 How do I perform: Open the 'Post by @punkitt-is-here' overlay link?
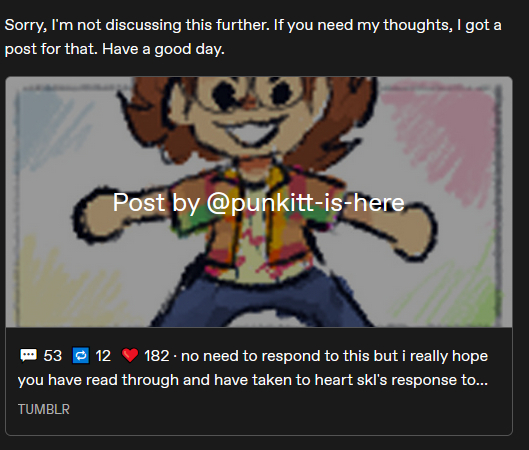(258, 203)
